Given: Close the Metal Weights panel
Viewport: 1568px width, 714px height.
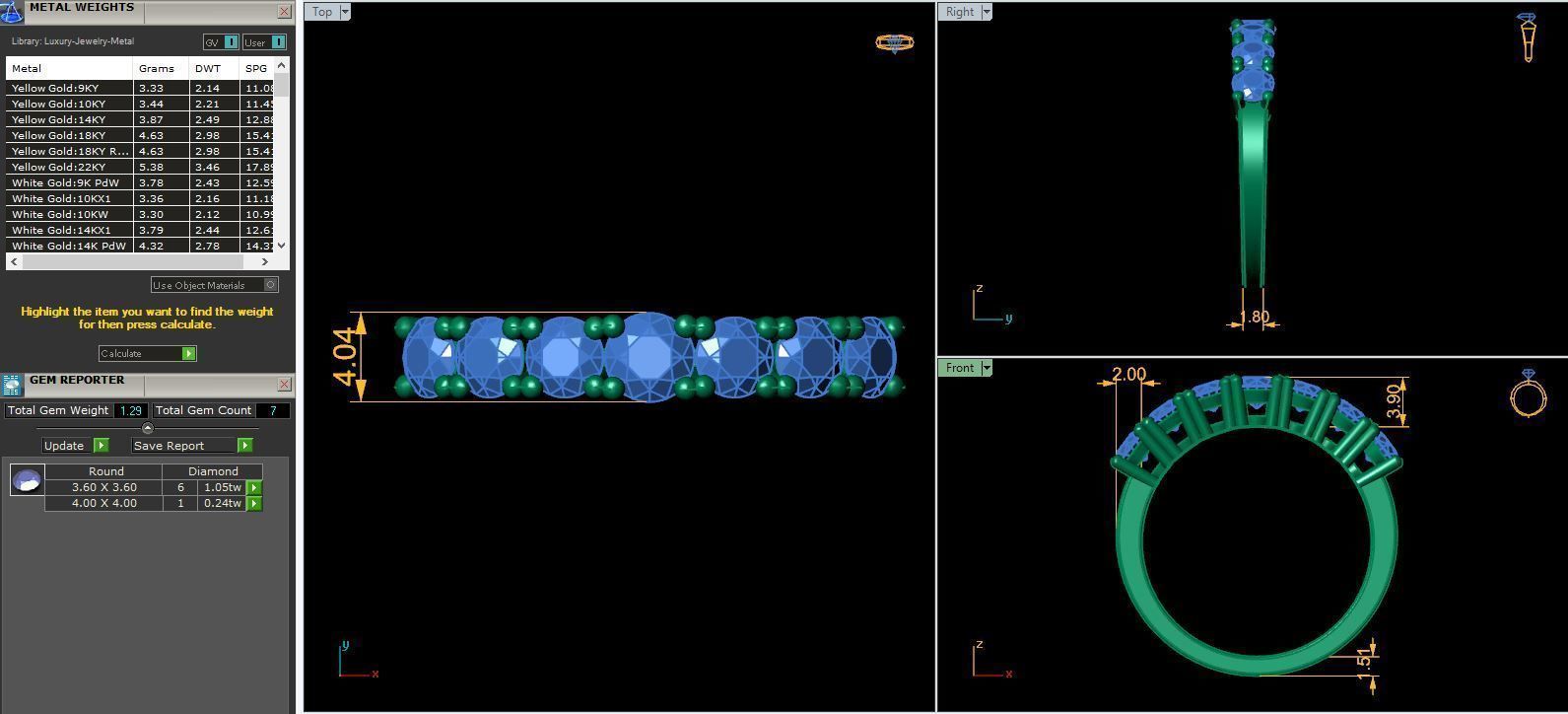Looking at the screenshot, I should pos(284,12).
